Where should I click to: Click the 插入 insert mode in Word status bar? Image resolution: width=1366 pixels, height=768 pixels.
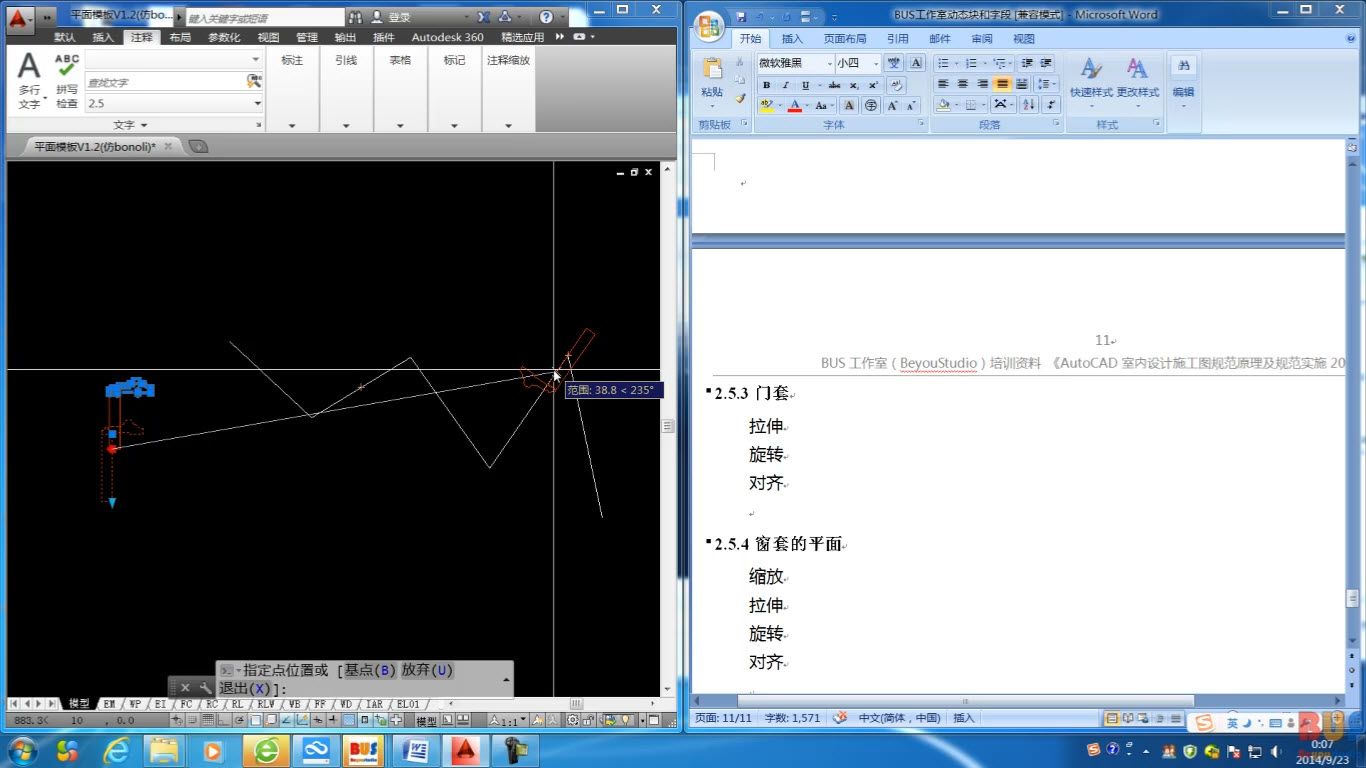click(x=964, y=718)
